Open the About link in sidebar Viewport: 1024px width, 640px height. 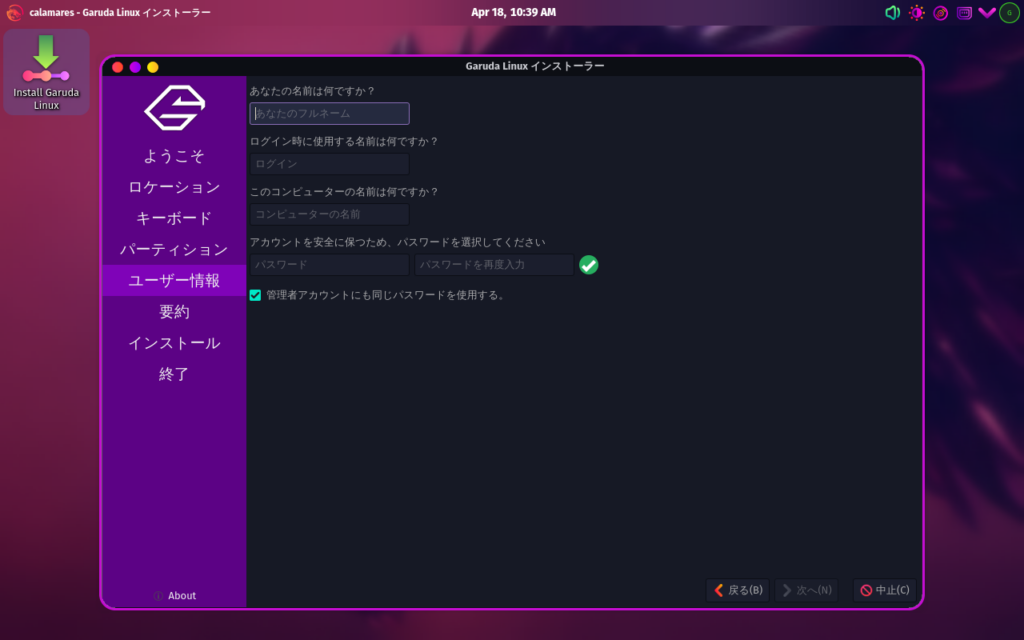tap(174, 596)
